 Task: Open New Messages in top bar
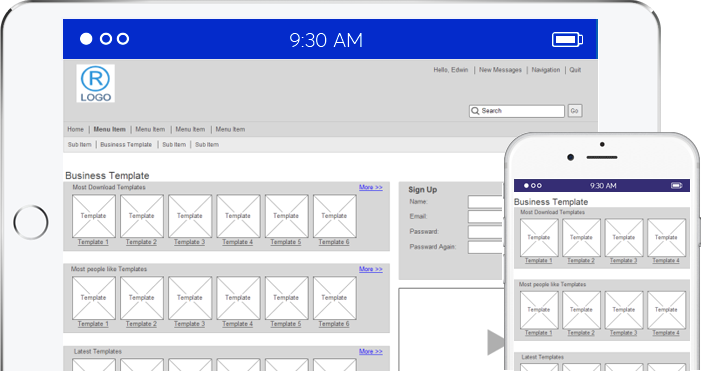click(500, 70)
